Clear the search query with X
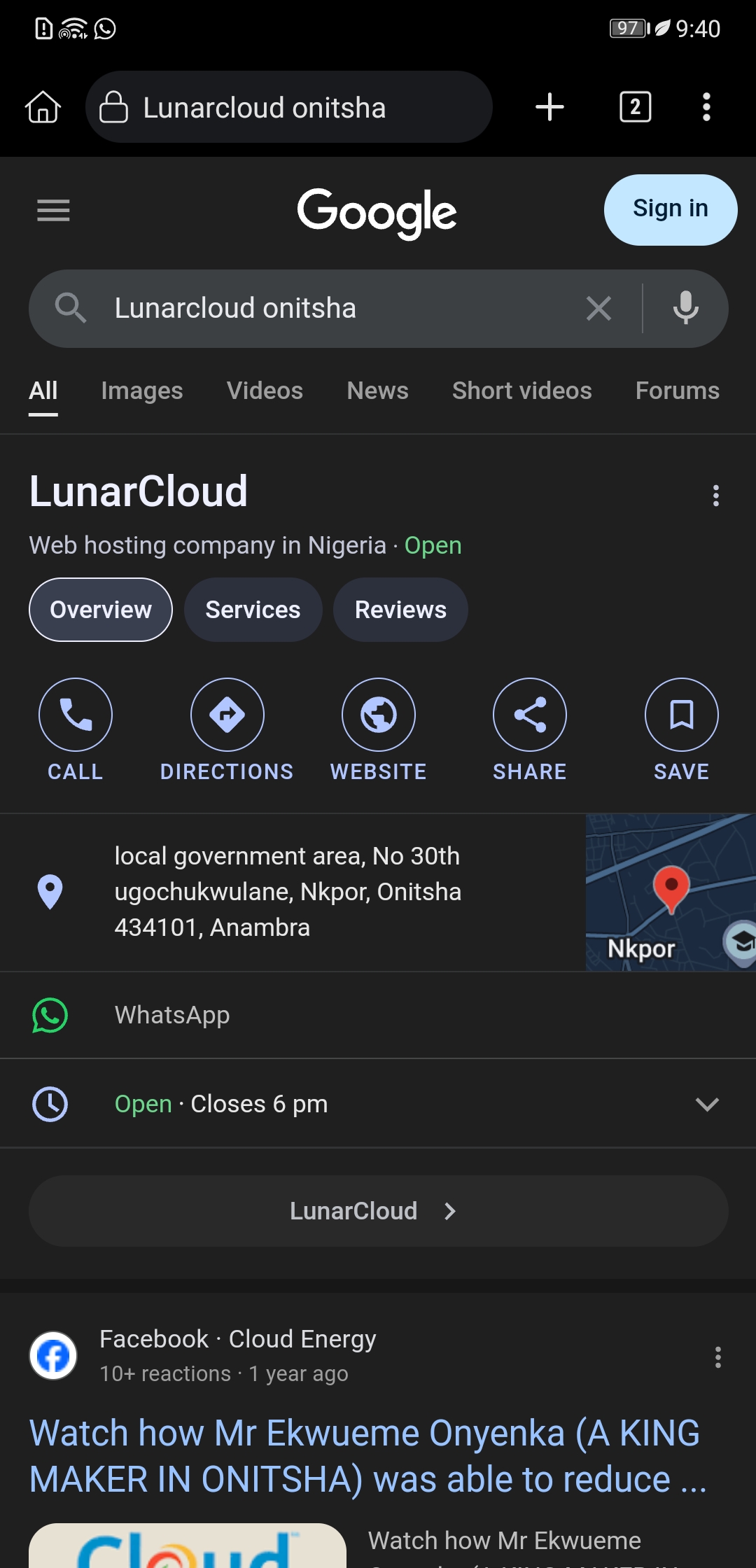The width and height of the screenshot is (756, 1568). tap(598, 308)
